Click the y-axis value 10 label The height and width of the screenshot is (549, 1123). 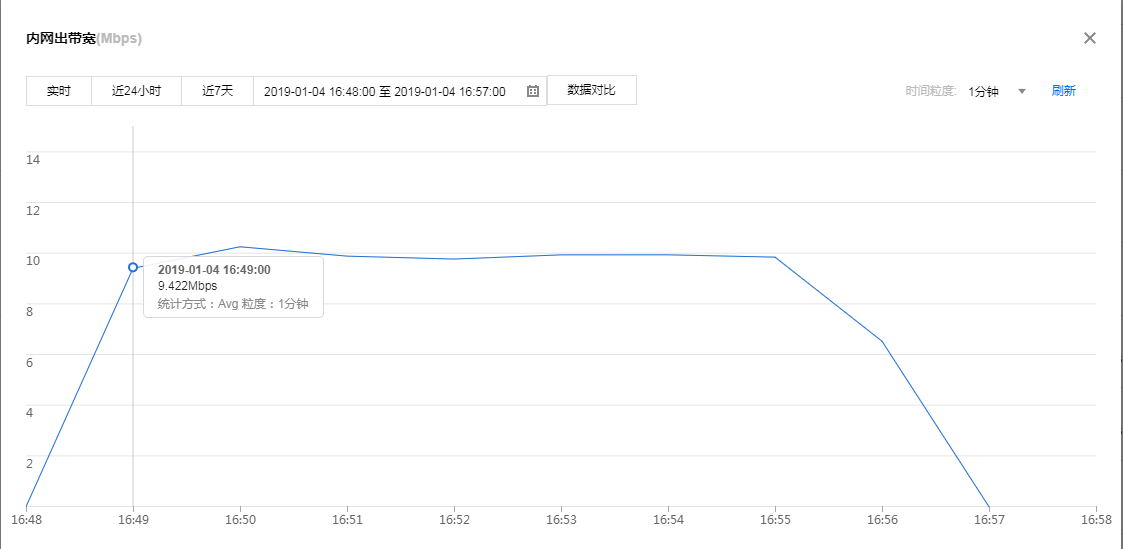[32, 260]
